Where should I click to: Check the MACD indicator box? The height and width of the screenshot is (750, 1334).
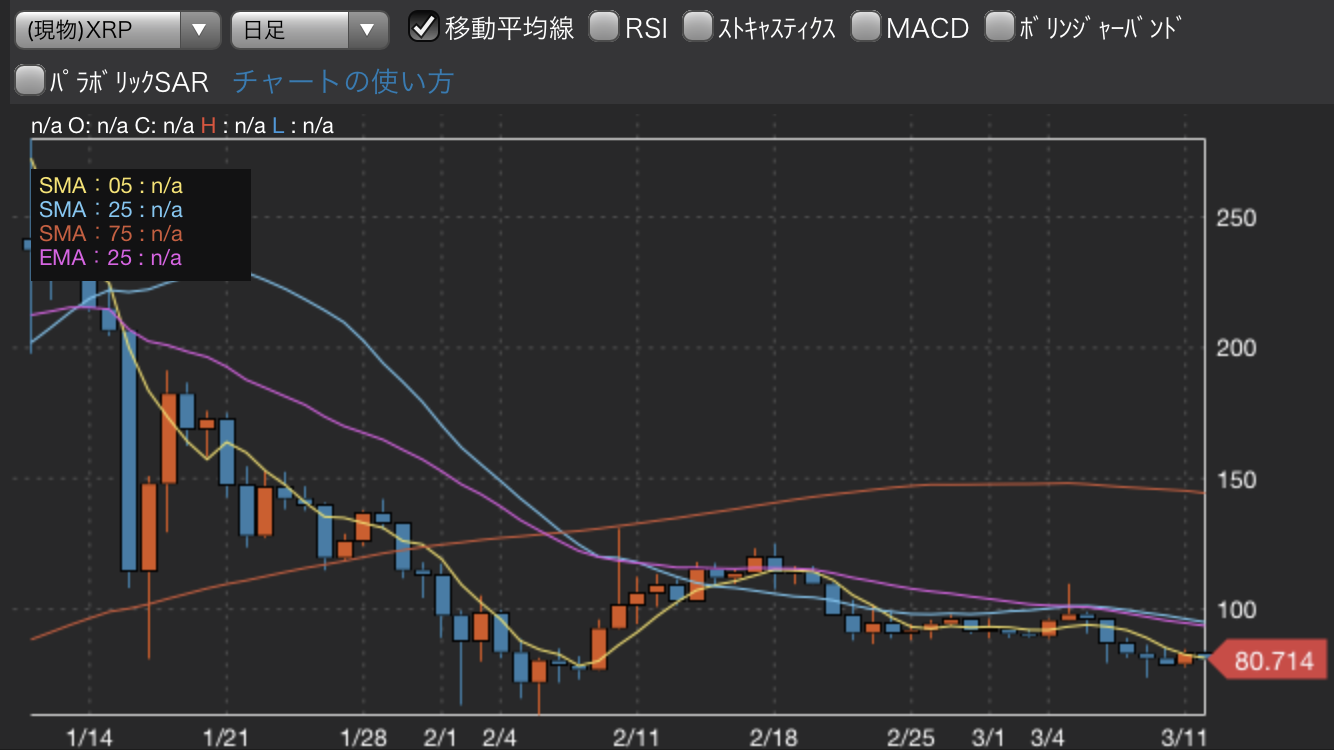pyautogui.click(x=866, y=27)
